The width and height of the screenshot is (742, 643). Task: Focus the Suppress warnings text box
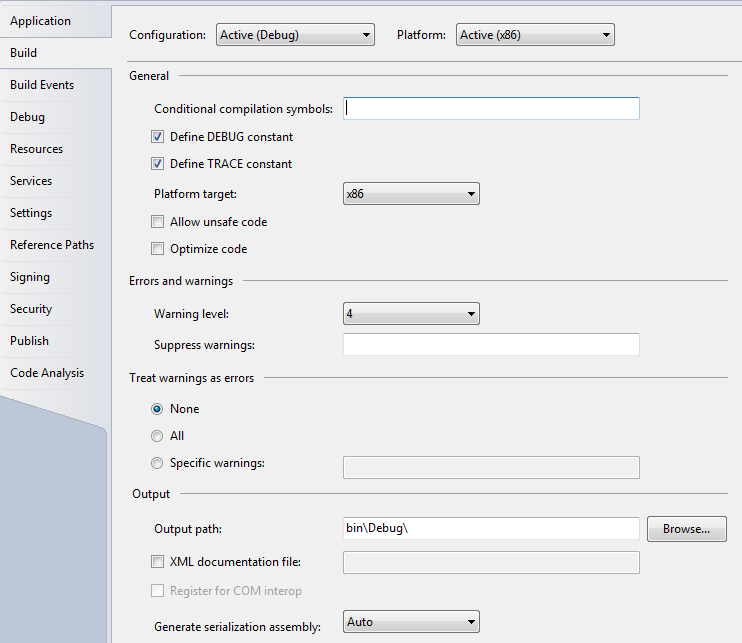(x=491, y=345)
